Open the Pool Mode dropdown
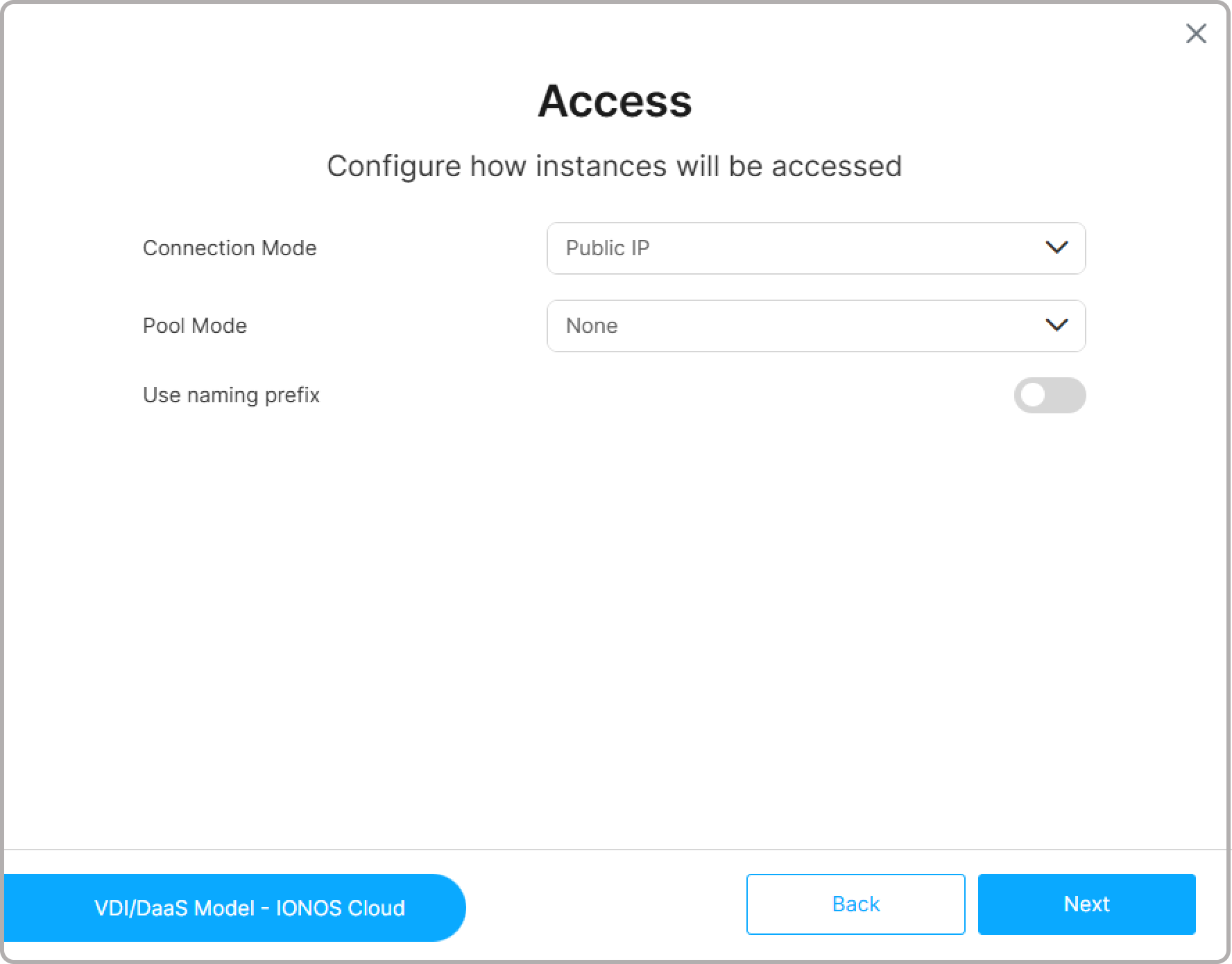Screen dimensions: 1232x964 click(x=815, y=326)
